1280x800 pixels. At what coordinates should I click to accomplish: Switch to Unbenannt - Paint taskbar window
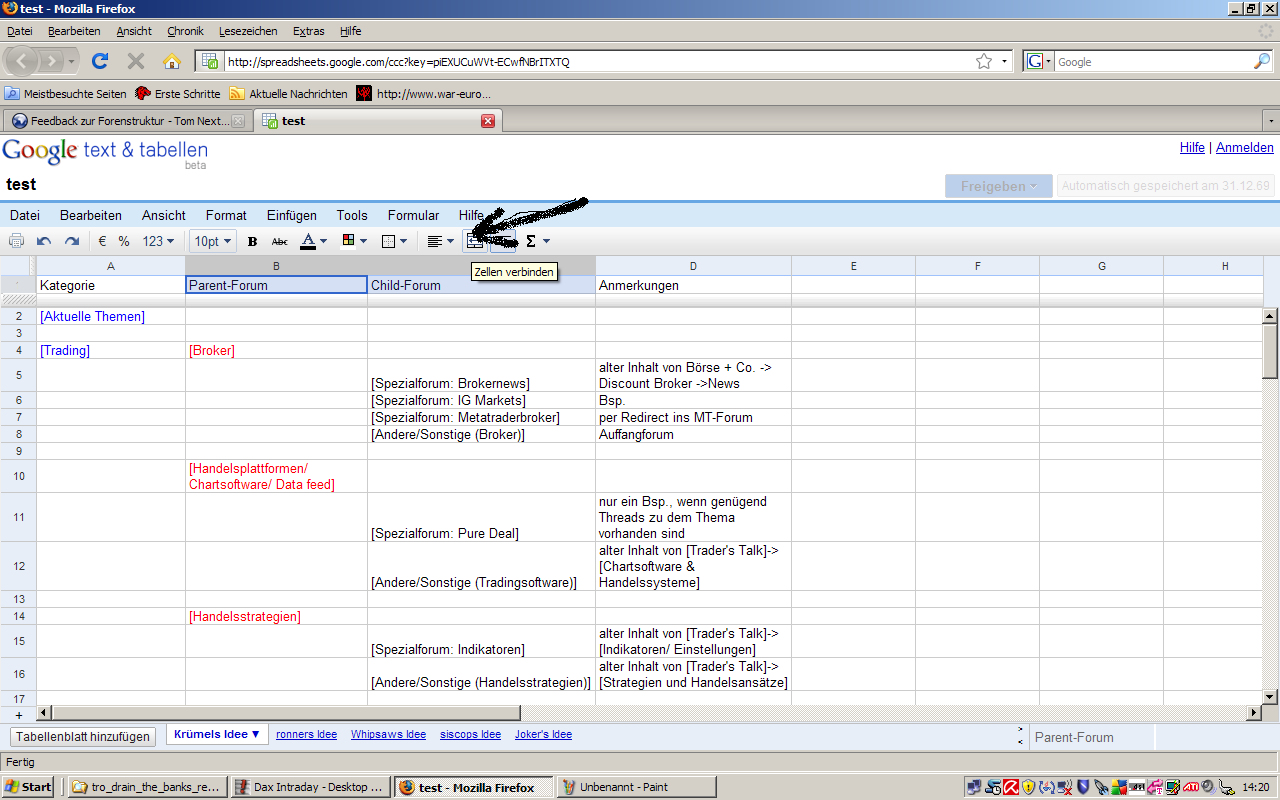[x=636, y=787]
